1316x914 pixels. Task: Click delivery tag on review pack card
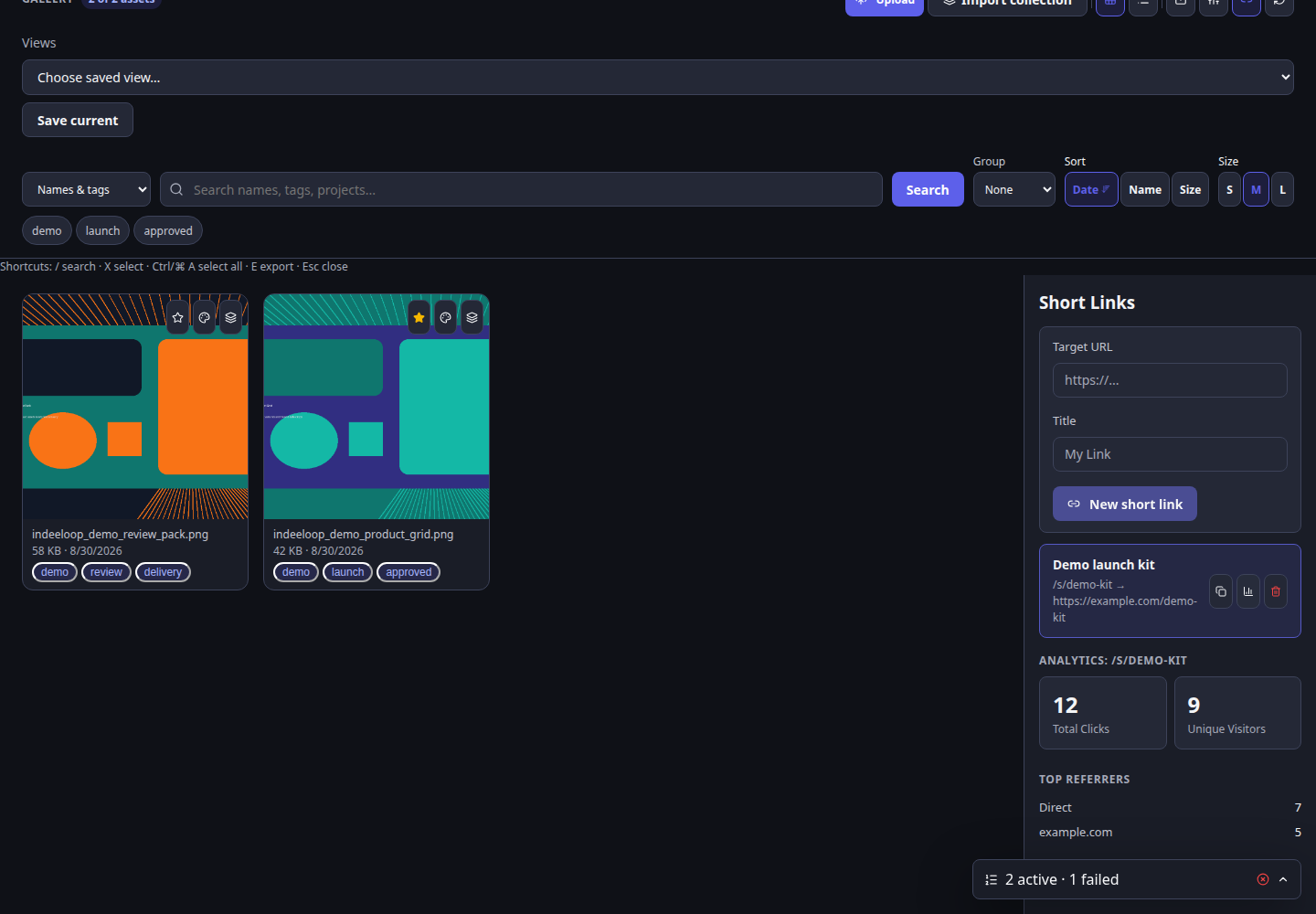(x=163, y=572)
